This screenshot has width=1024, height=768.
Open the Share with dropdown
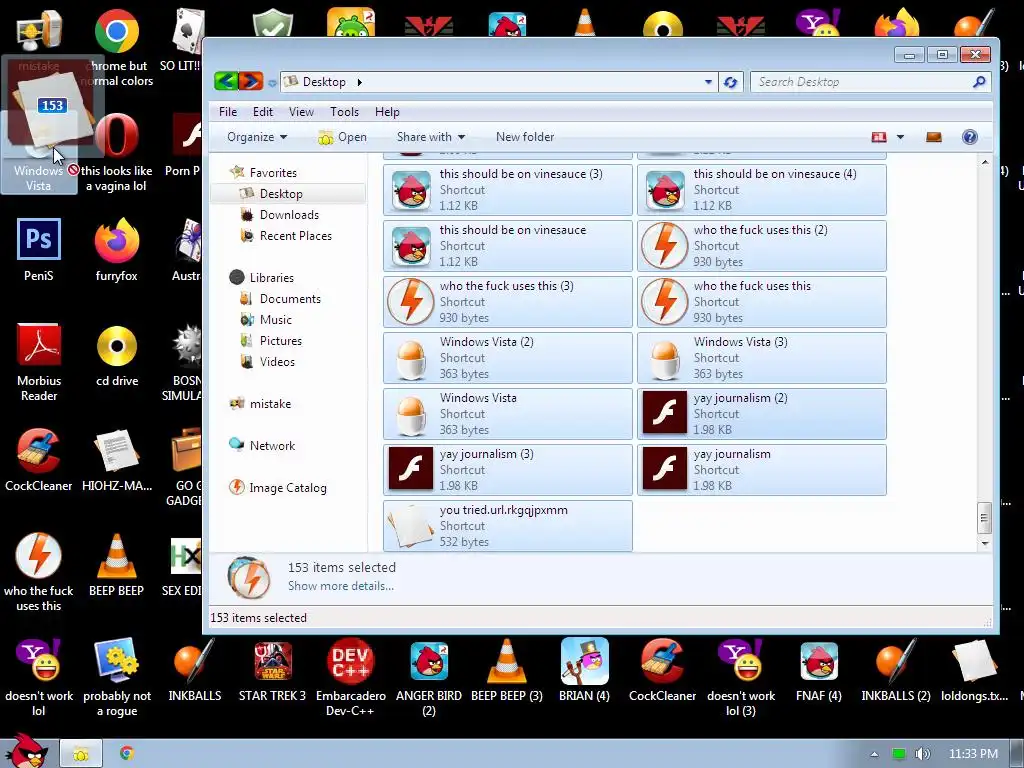tap(430, 136)
